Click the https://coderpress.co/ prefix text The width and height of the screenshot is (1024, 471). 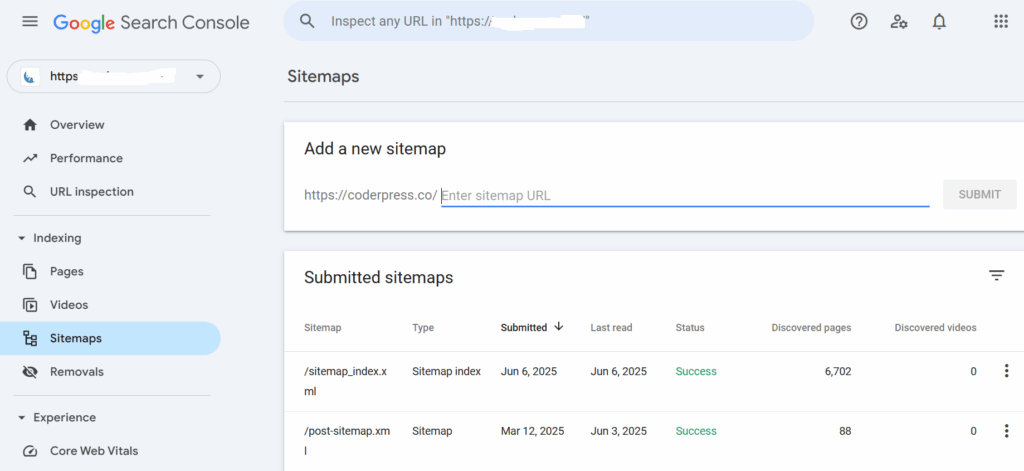(371, 195)
